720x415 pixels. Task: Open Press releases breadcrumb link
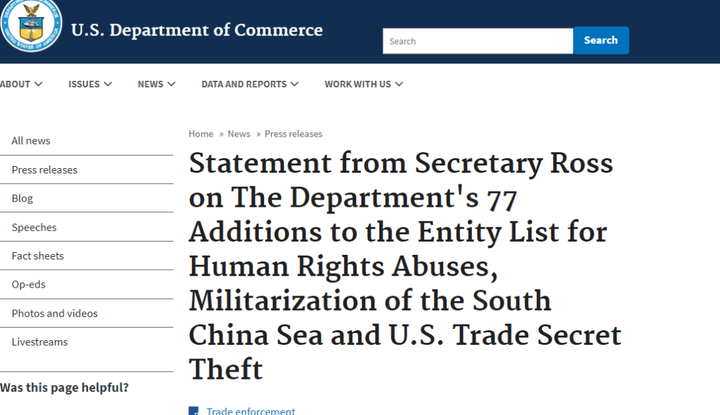[293, 134]
